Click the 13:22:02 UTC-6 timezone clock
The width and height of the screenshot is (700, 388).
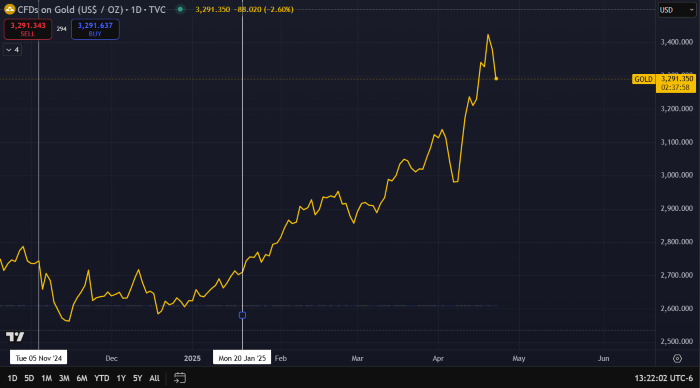(664, 378)
